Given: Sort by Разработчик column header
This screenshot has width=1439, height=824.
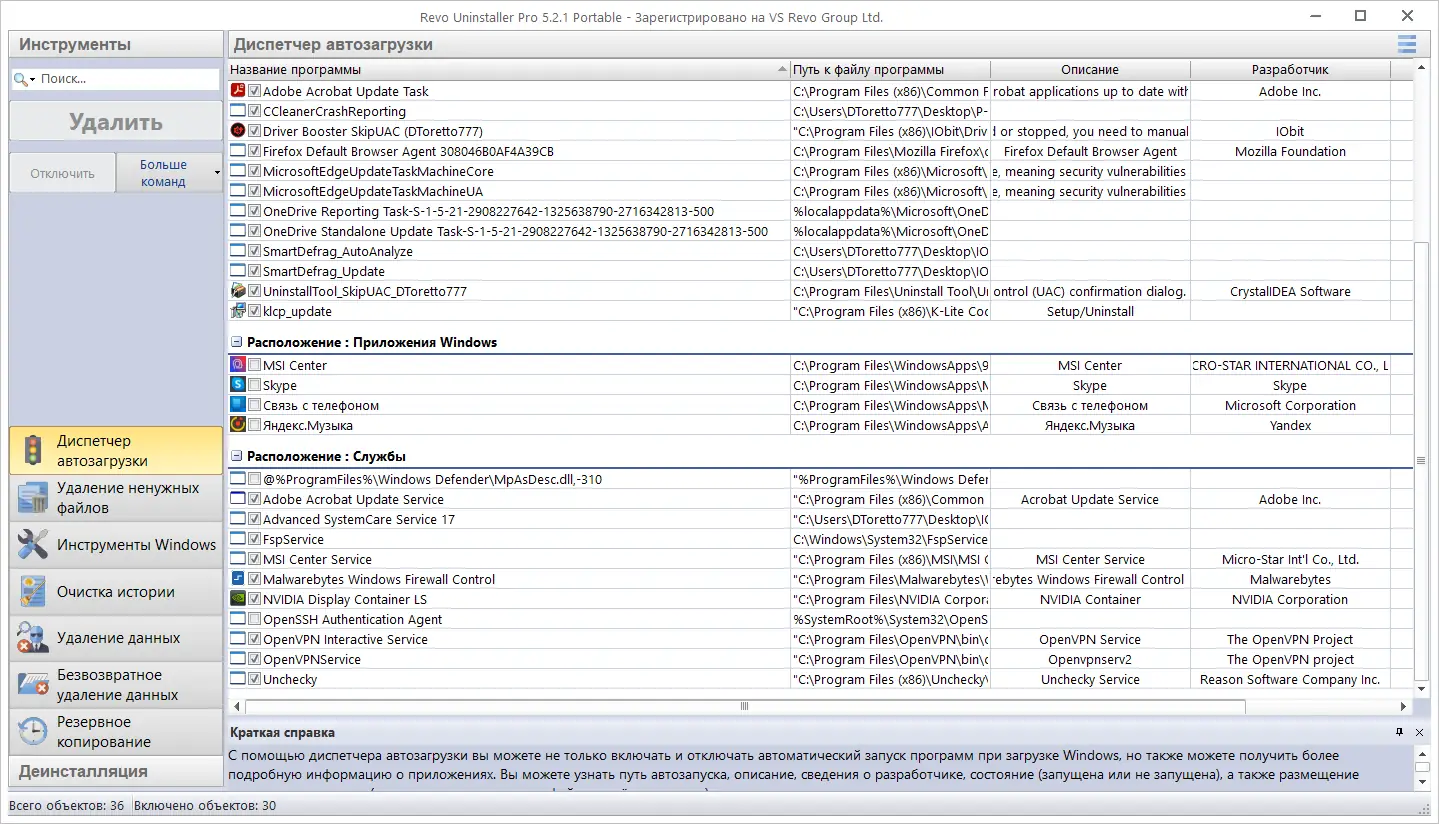Looking at the screenshot, I should [1290, 70].
